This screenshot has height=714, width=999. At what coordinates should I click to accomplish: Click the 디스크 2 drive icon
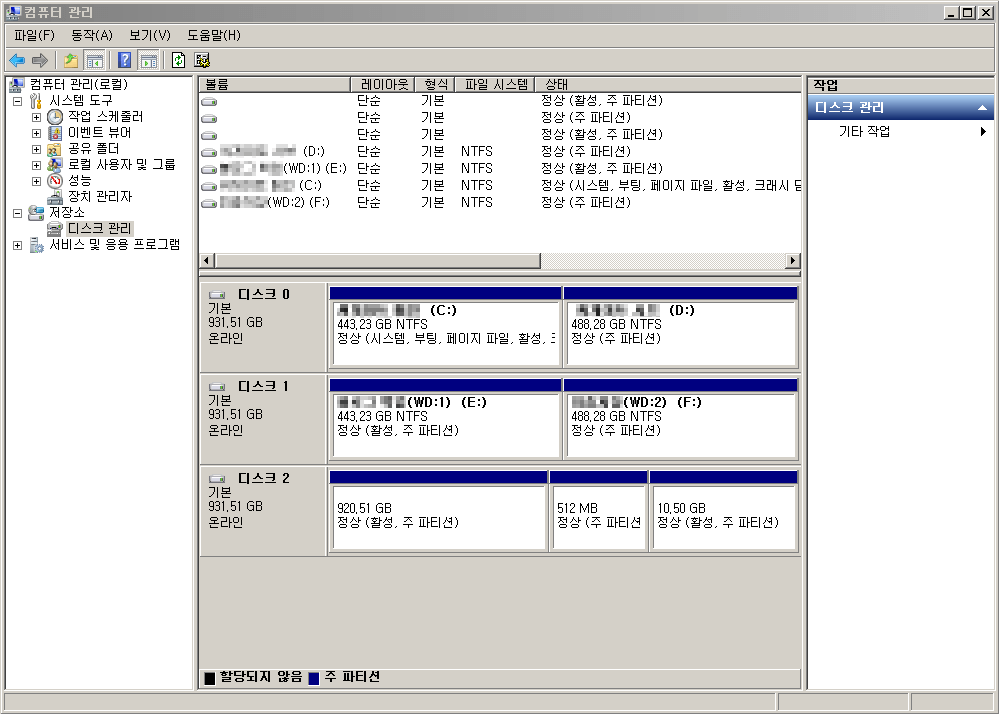tap(217, 479)
